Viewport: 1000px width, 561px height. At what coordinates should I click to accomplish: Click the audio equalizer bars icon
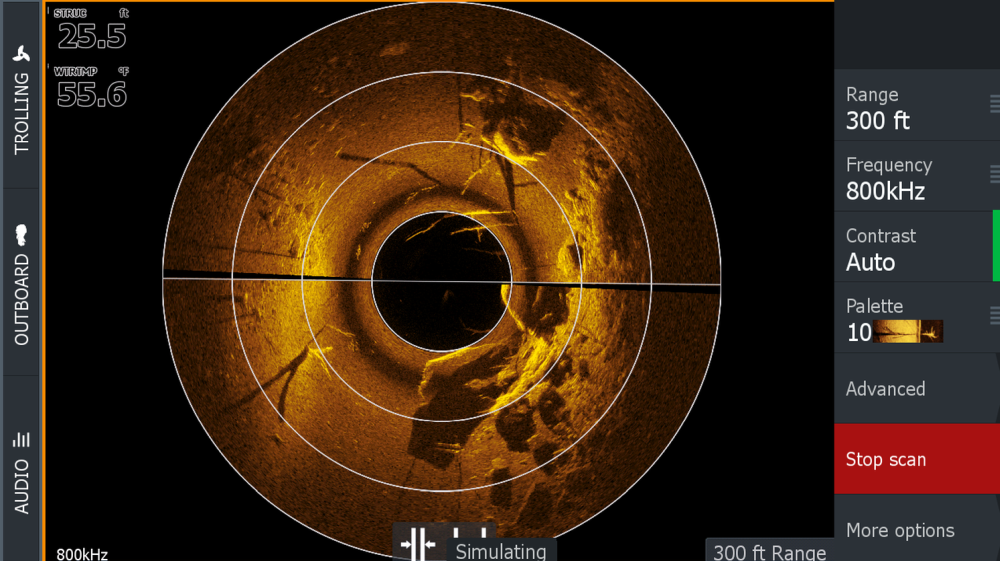(21, 439)
